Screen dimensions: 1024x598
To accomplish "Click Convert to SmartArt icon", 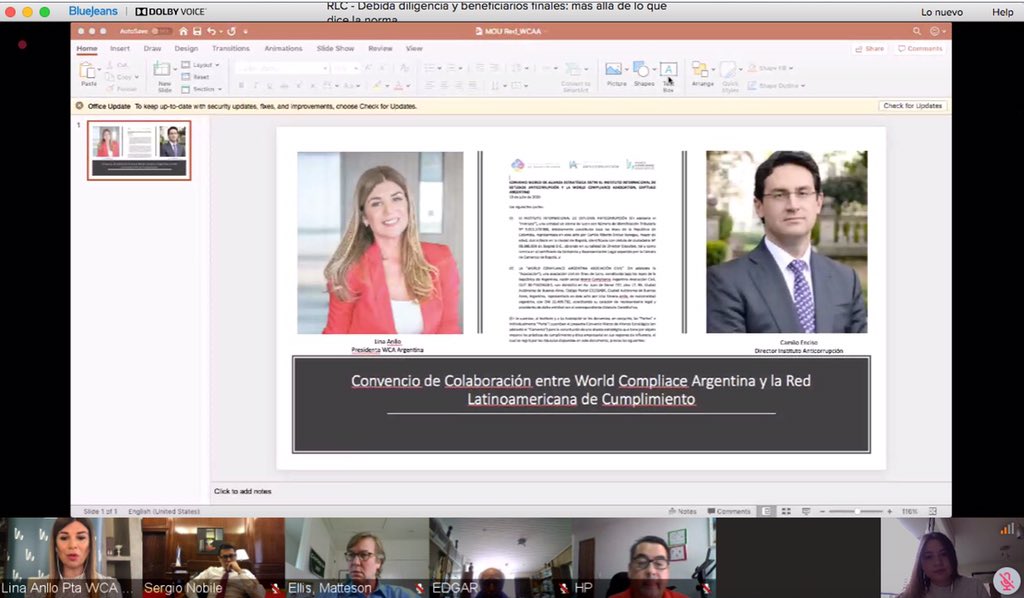I will tap(573, 69).
